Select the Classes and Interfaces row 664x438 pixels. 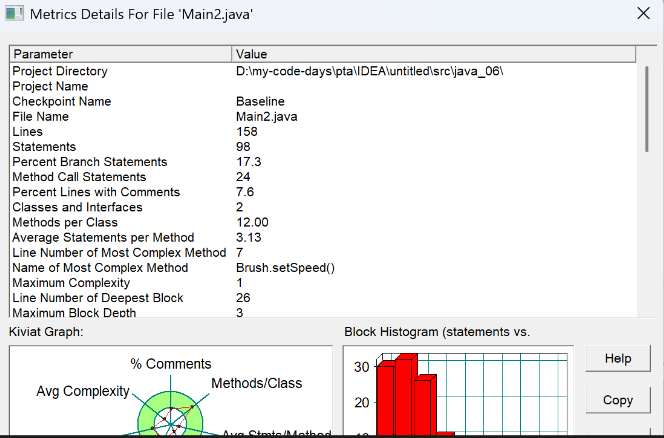(x=323, y=207)
